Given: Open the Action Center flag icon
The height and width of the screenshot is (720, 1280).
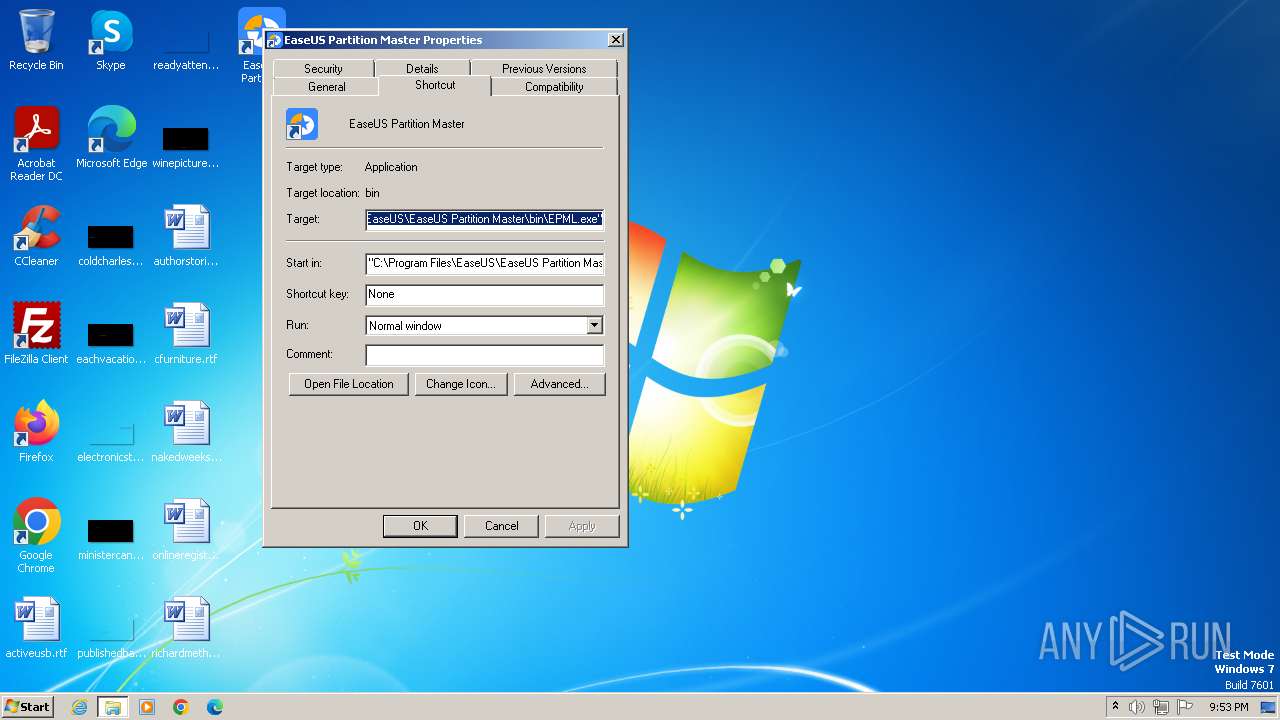Looking at the screenshot, I should tap(1185, 707).
